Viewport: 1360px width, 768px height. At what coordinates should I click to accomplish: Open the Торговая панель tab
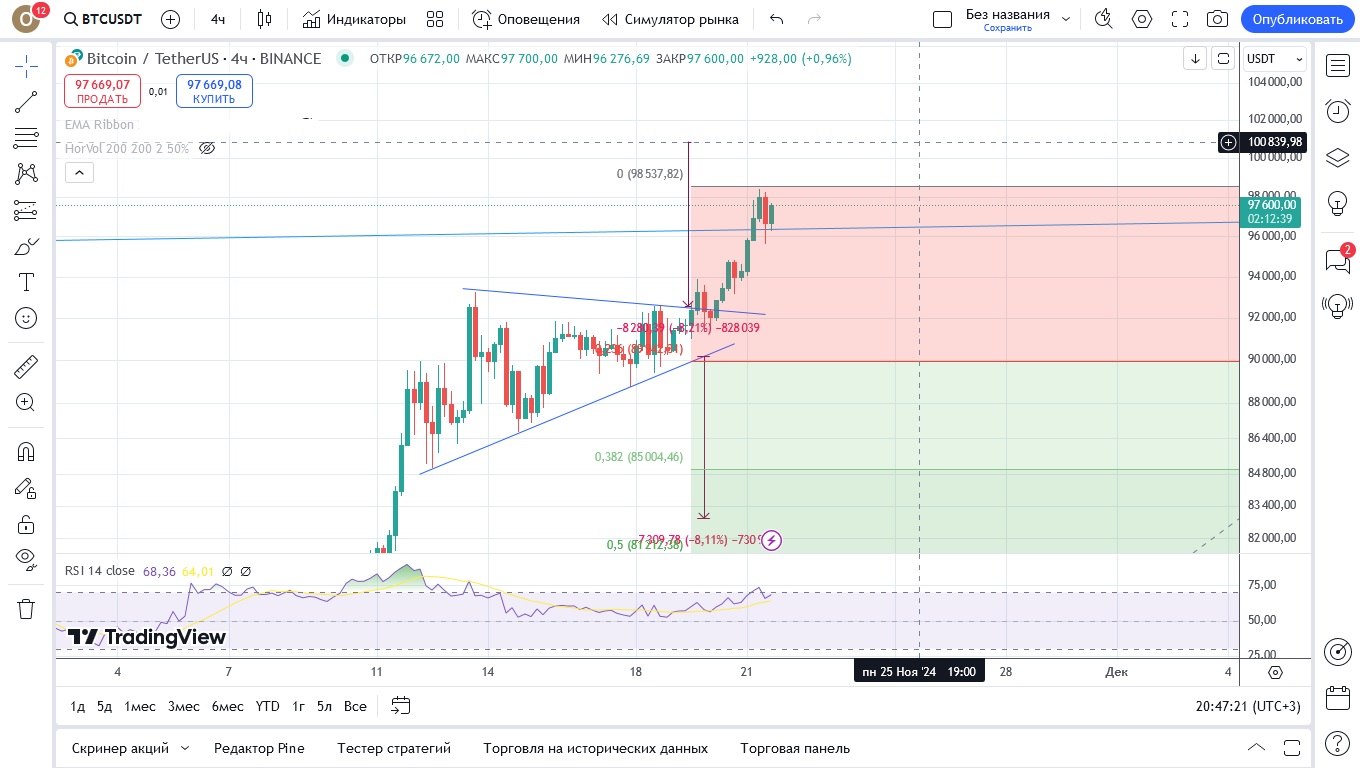pyautogui.click(x=795, y=748)
